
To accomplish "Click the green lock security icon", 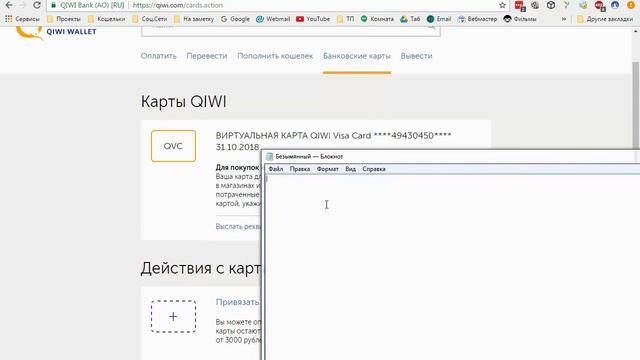I will point(53,5).
